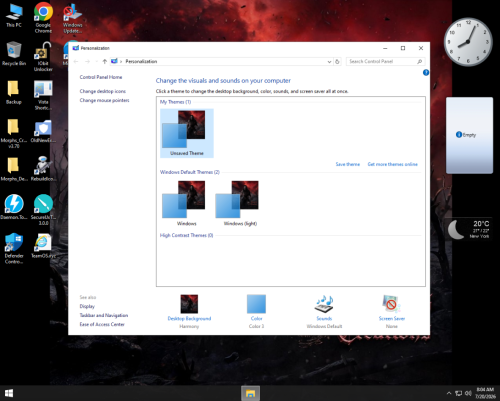Viewport: 500px width, 401px height.
Task: Expand the address bar history dropdown
Action: coord(329,62)
